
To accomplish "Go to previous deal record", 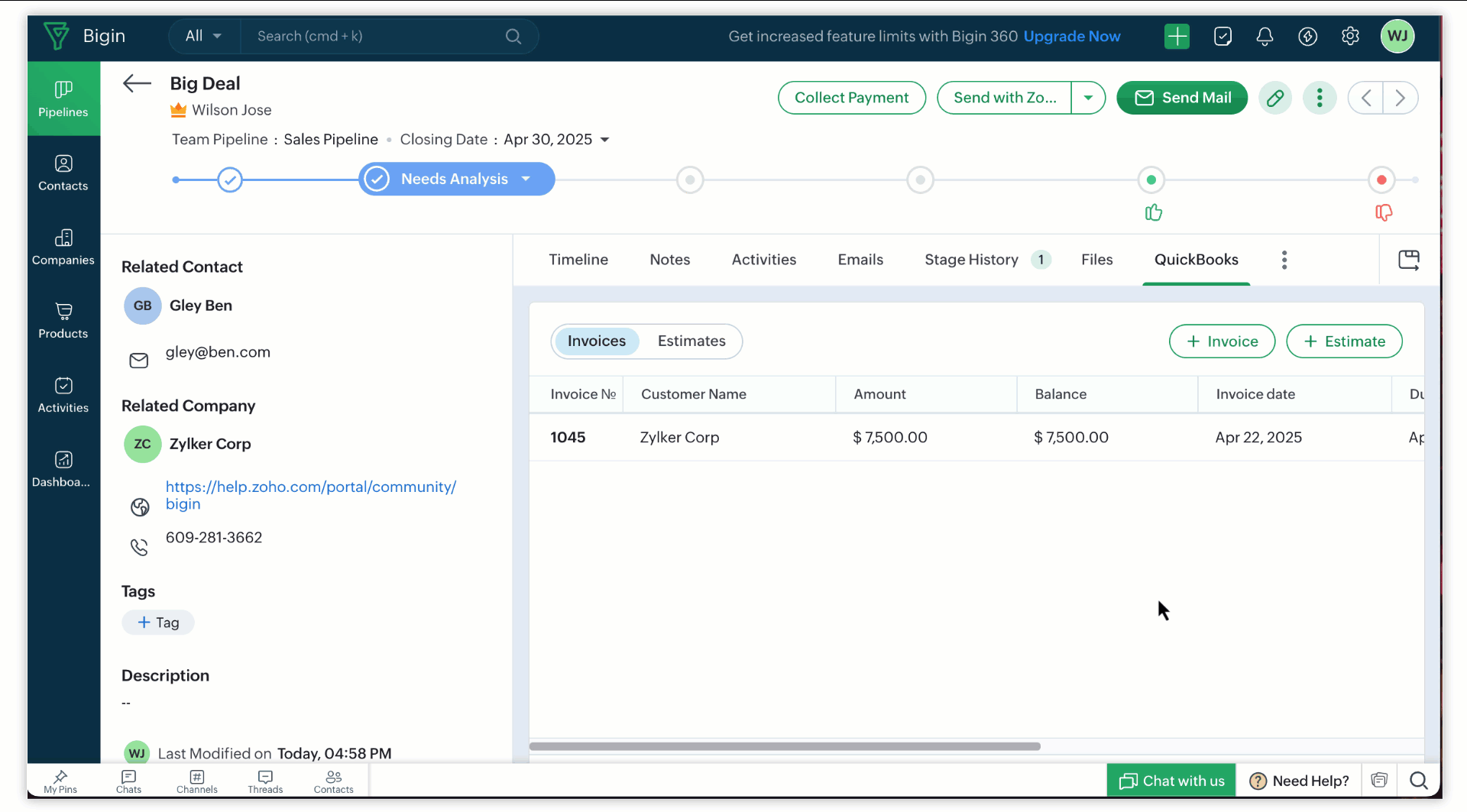I will [1366, 98].
